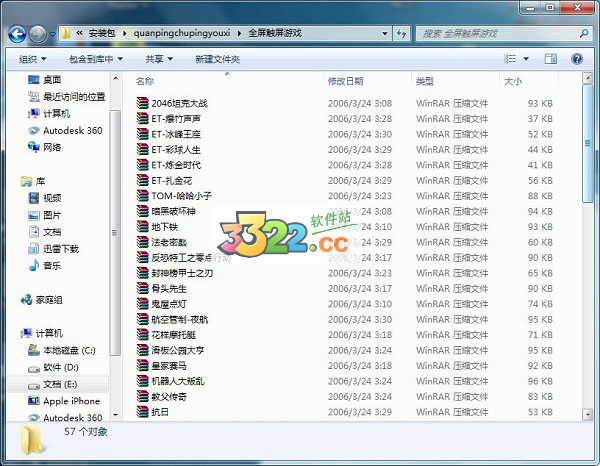The image size is (600, 466).
Task: Open the 图片 library
Action: coord(45,215)
